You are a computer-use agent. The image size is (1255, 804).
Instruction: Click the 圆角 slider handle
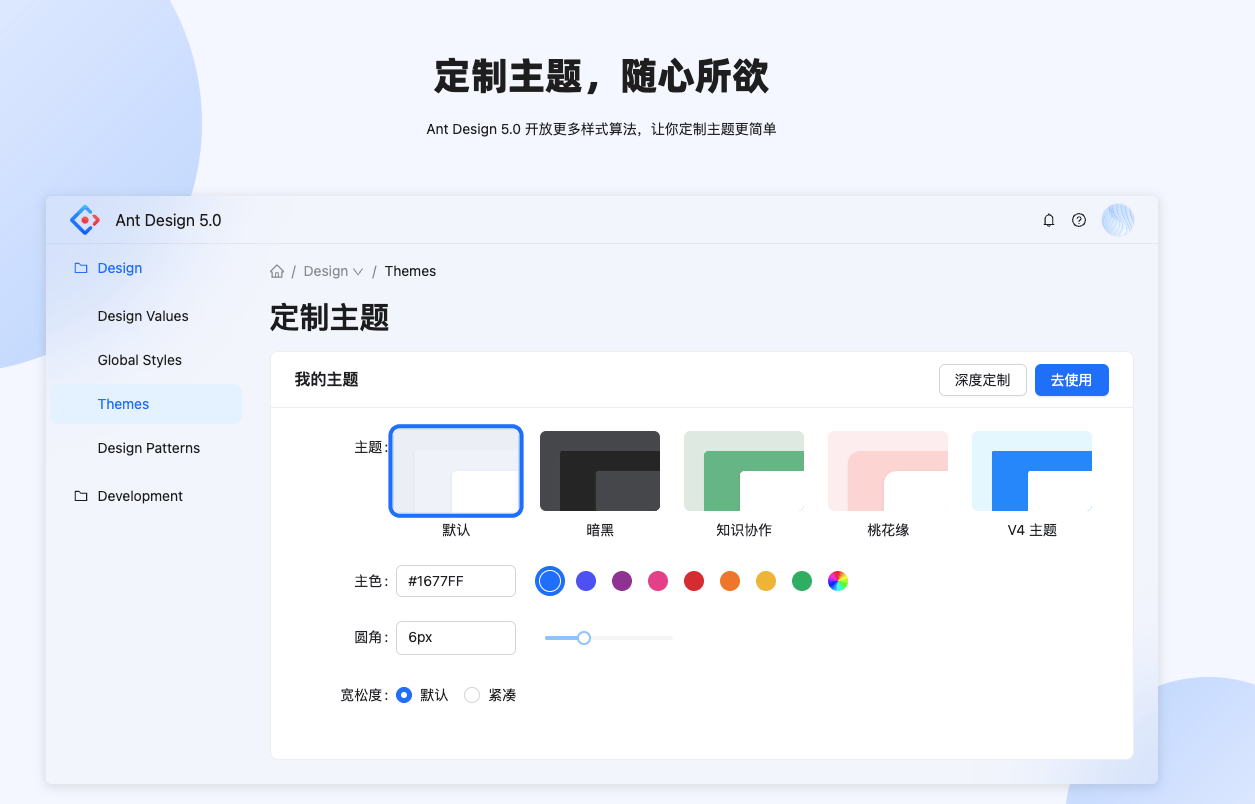pyautogui.click(x=584, y=638)
